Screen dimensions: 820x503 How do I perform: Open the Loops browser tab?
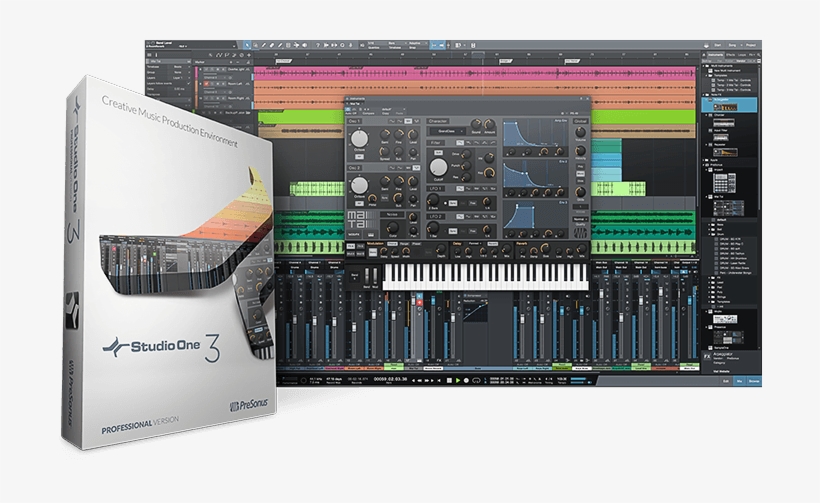coord(742,54)
